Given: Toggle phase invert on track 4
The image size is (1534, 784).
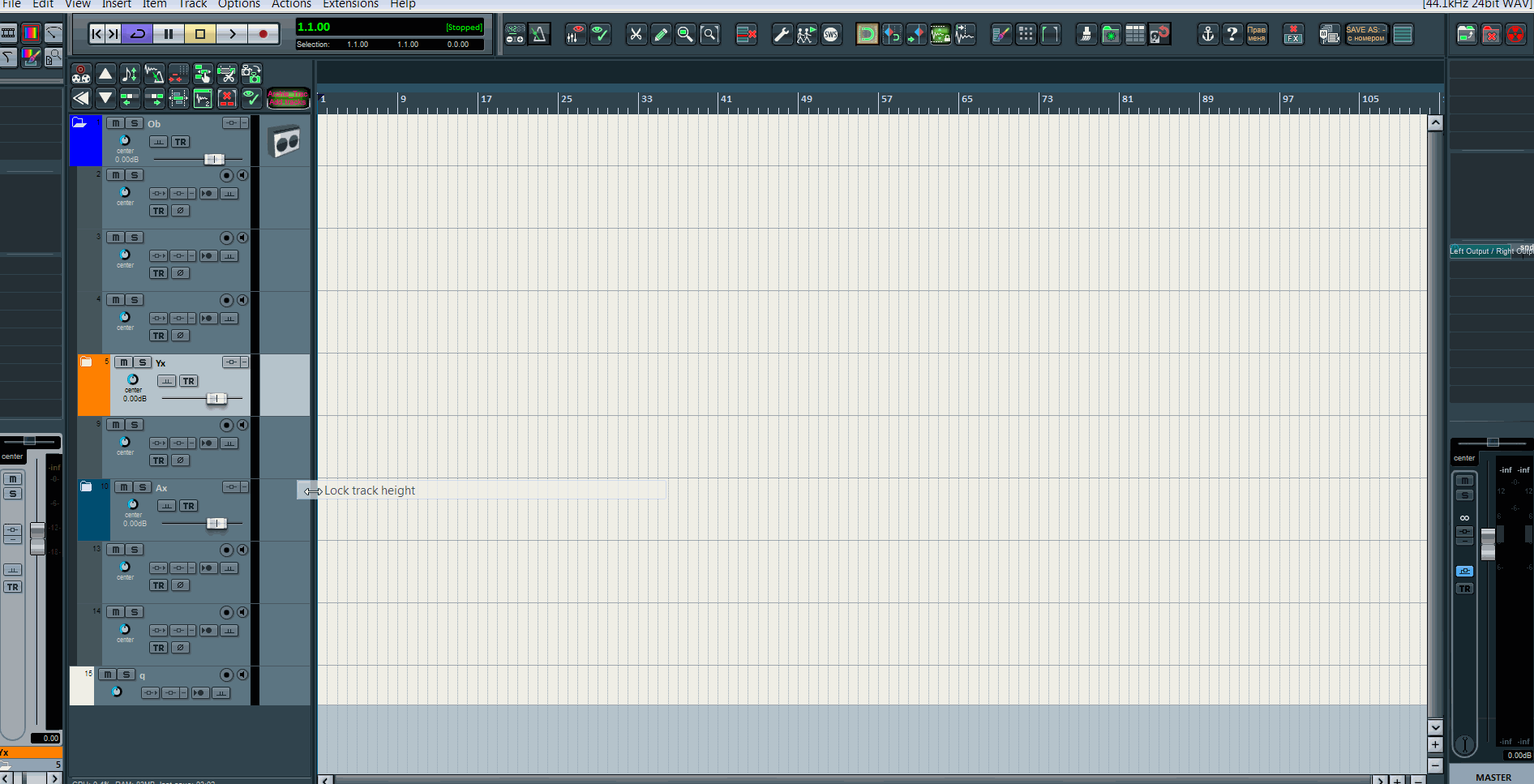Looking at the screenshot, I should click(181, 336).
